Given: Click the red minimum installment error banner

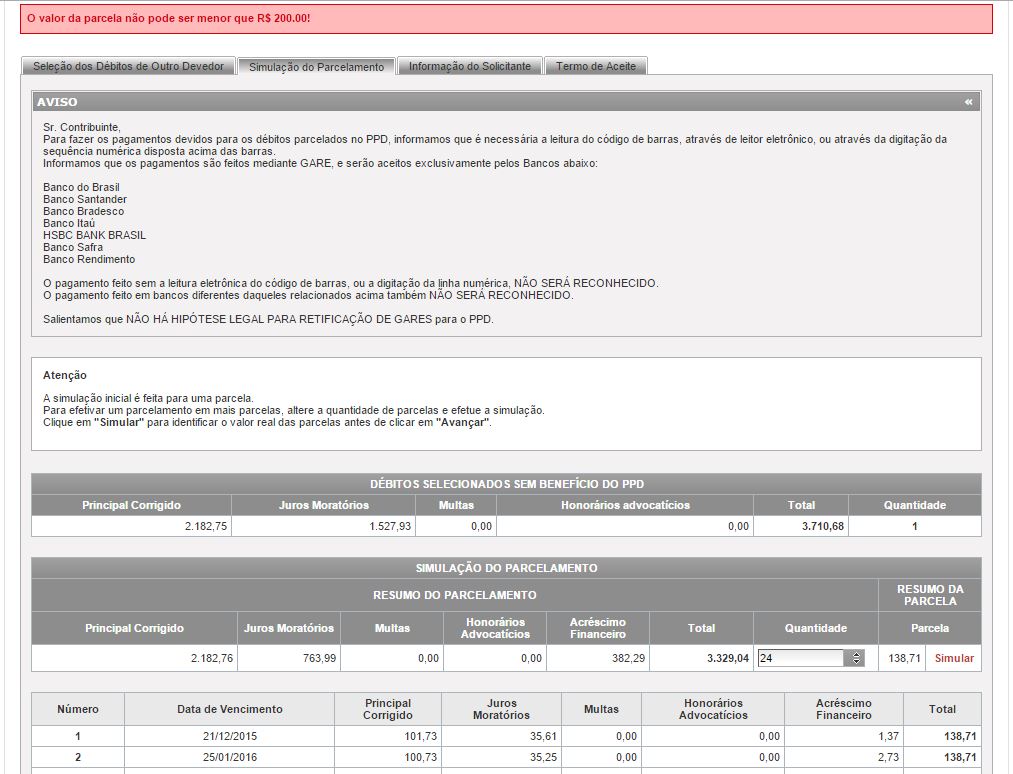Looking at the screenshot, I should tap(506, 19).
